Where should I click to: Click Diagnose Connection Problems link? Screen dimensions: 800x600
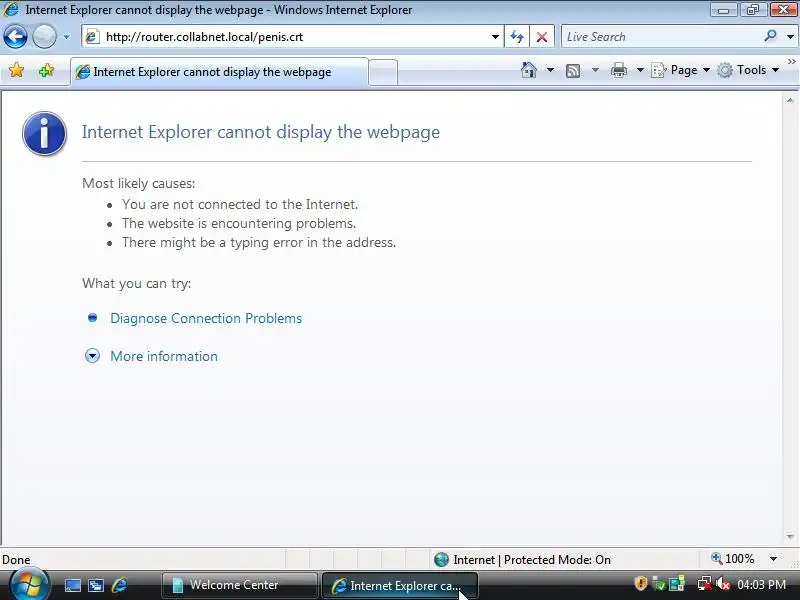pyautogui.click(x=206, y=318)
